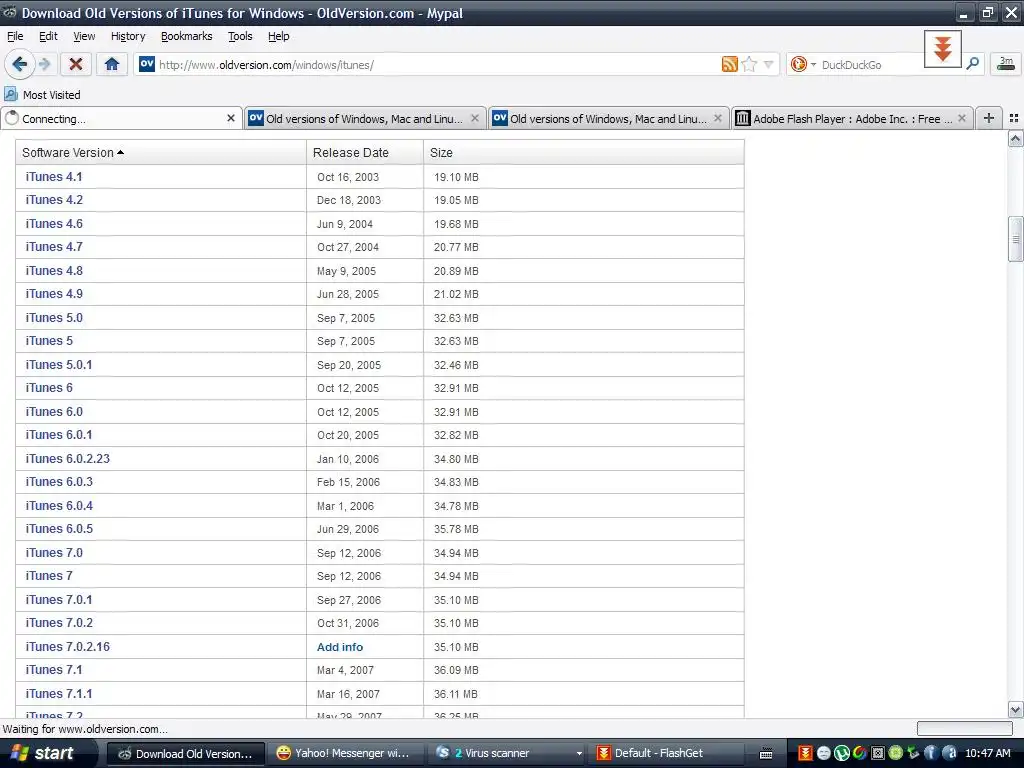Click the FlashGet system tray icon

[805, 753]
